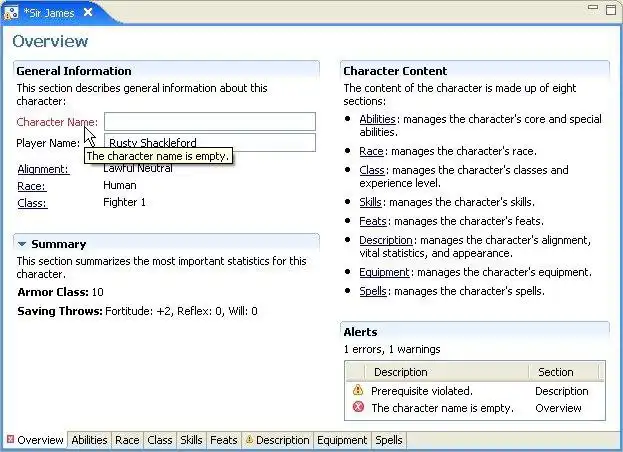Open the Description tab at the bottom

(278, 440)
